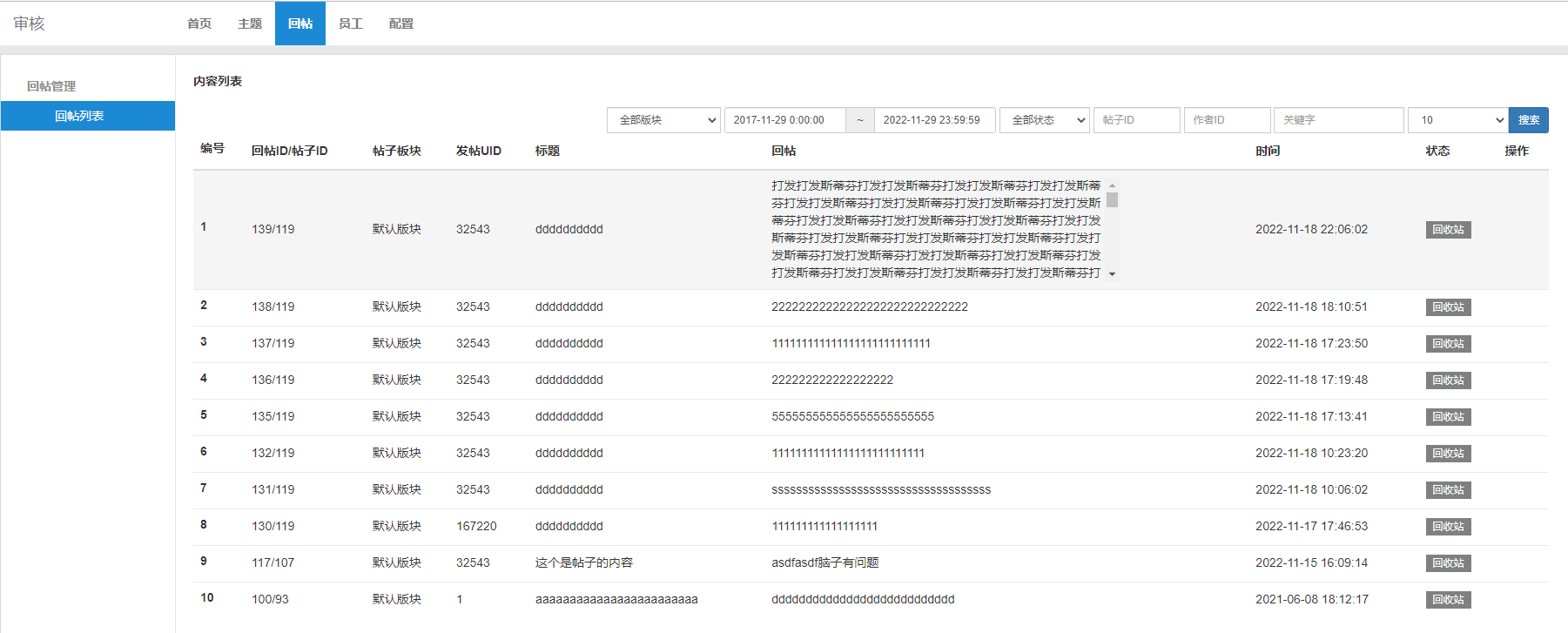Click 回收站 for reply 100/93
This screenshot has width=1568, height=633.
point(1448,600)
